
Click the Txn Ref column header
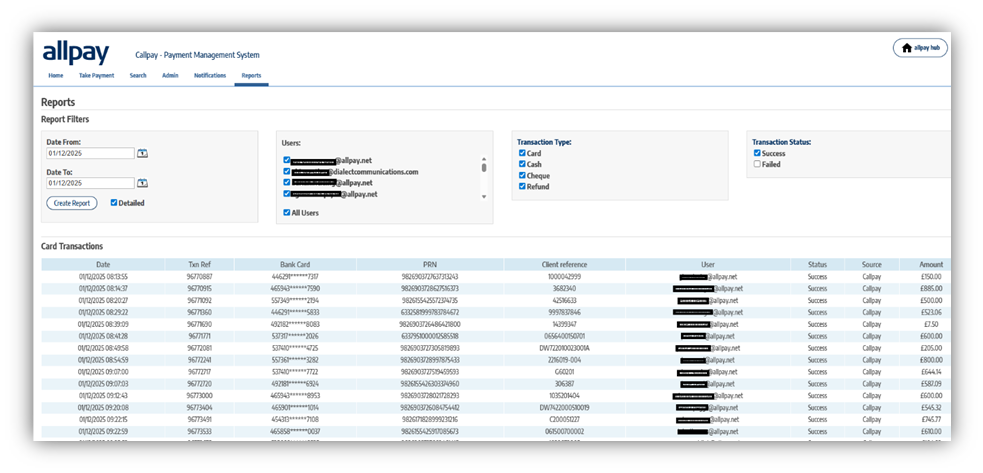(x=199, y=265)
